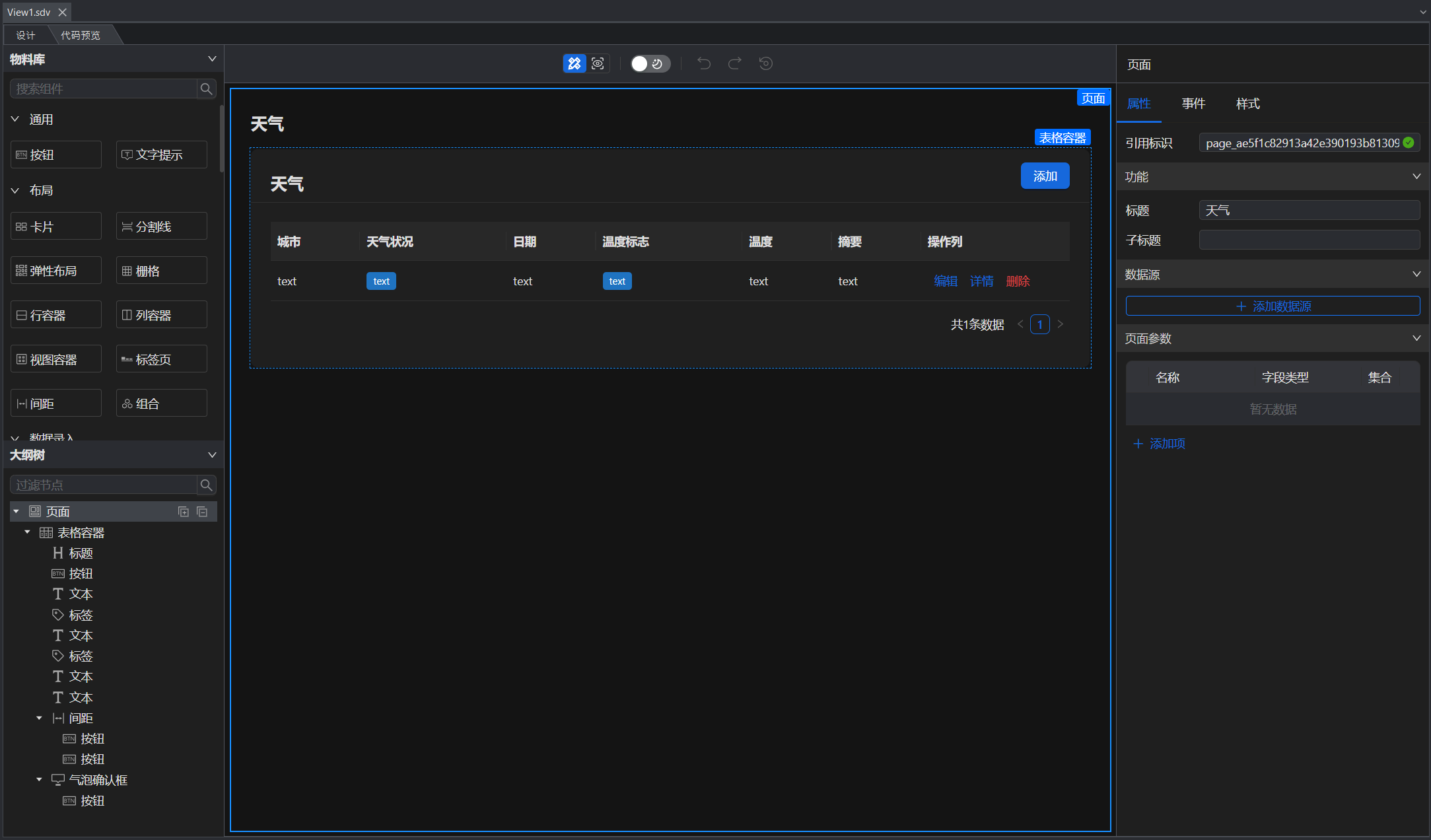Select the 行容器 component

(x=56, y=315)
